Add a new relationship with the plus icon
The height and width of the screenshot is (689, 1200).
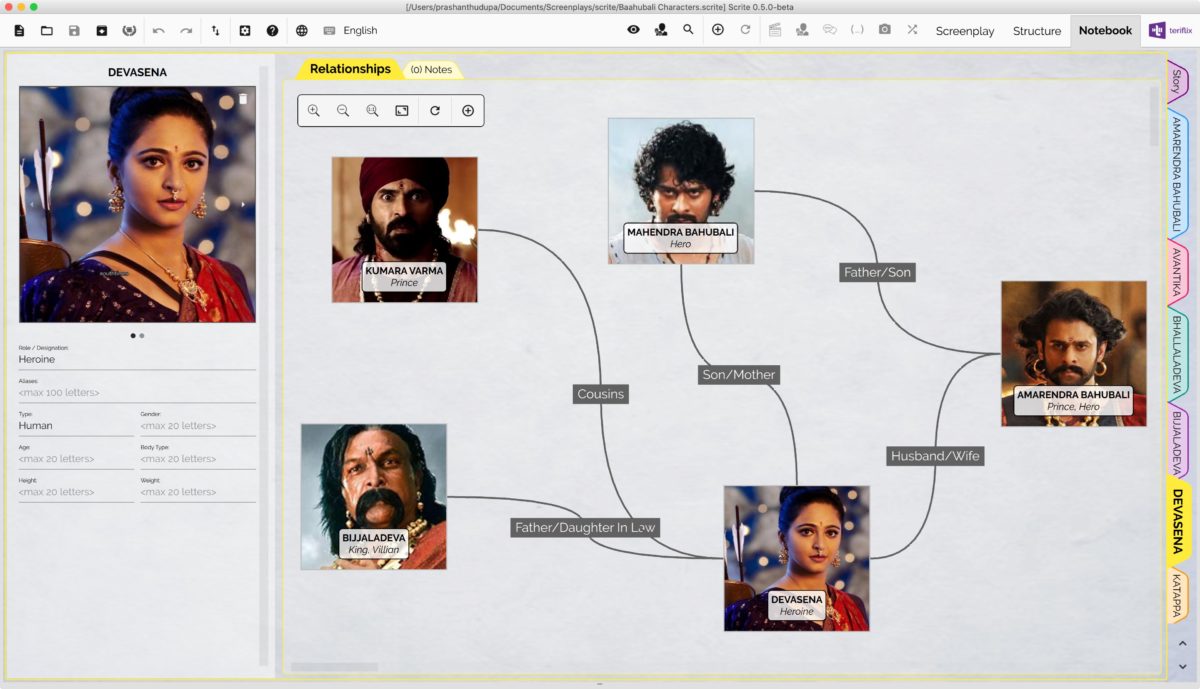[467, 110]
